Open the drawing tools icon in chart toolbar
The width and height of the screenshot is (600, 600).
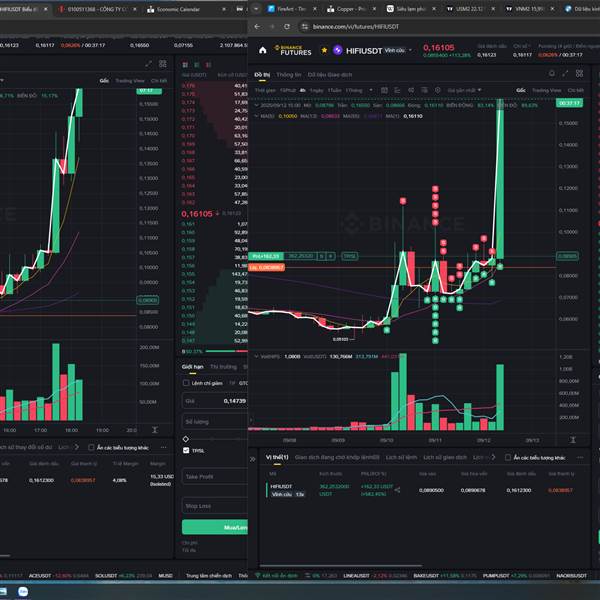397,90
